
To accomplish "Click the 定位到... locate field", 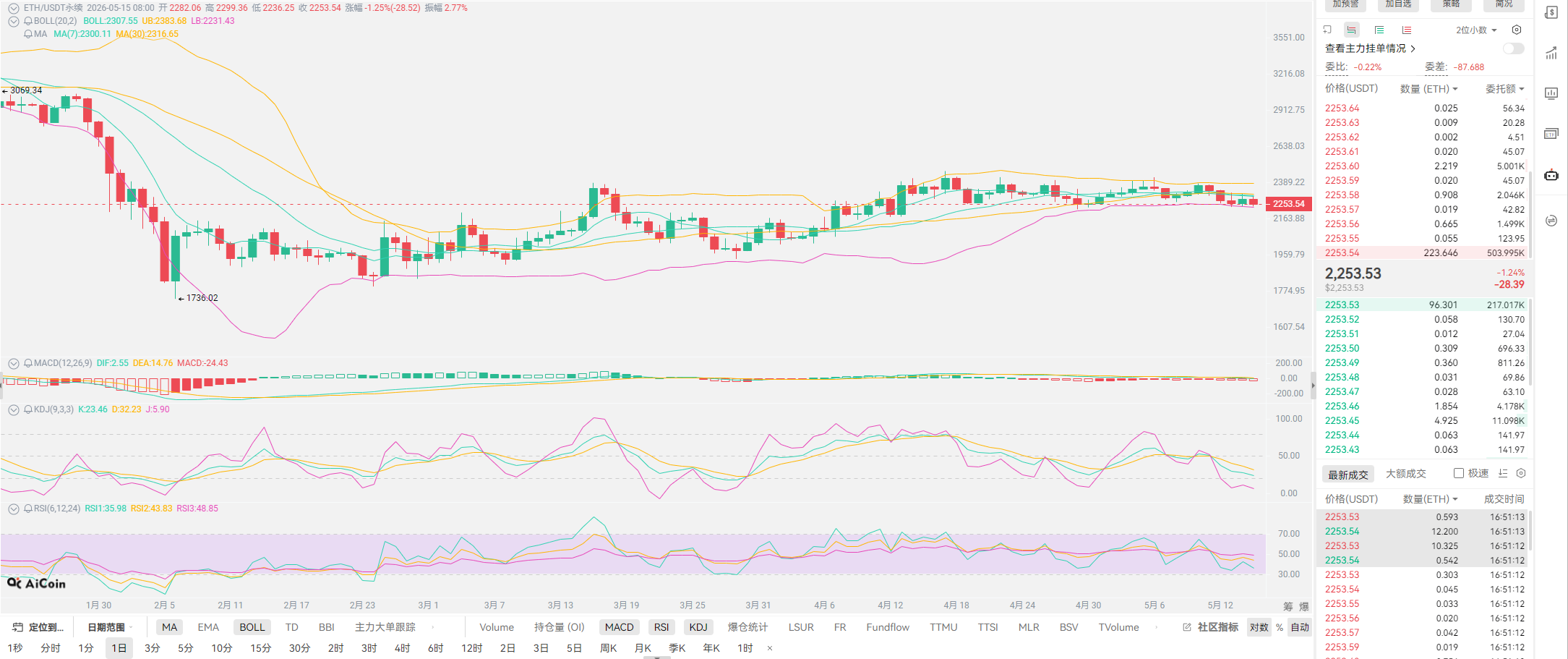I will [x=38, y=627].
